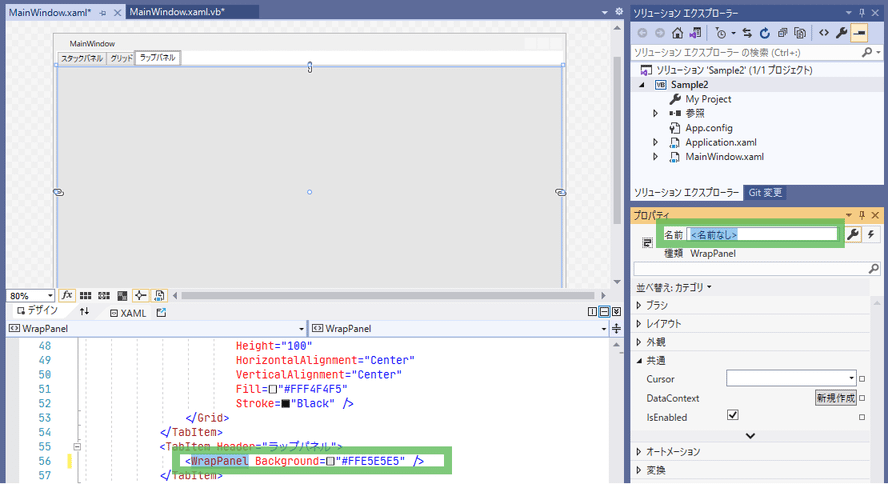
Task: Open the 80% zoom dropdown
Action: 50,295
